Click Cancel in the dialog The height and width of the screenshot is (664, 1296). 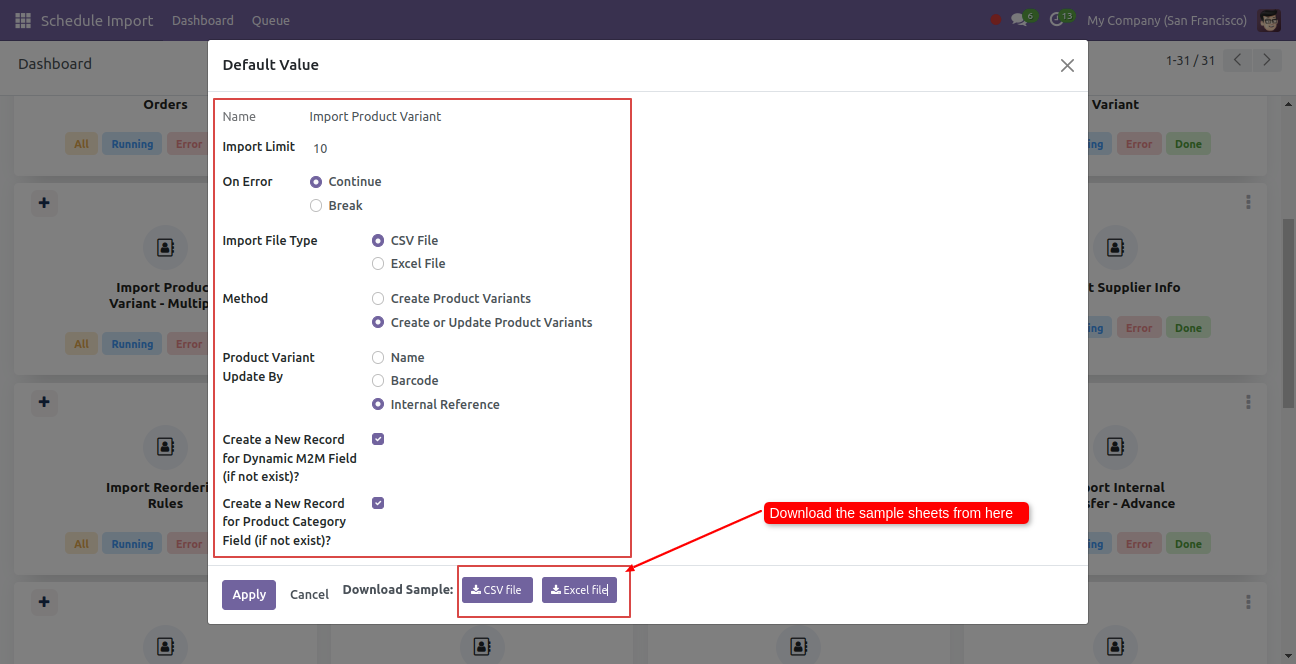point(309,595)
